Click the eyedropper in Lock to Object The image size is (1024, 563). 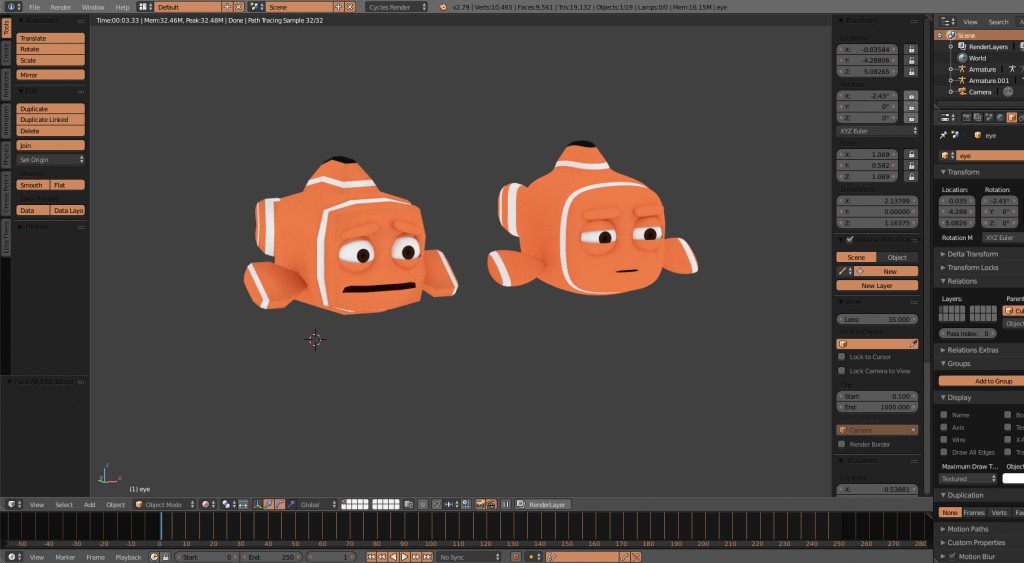912,344
